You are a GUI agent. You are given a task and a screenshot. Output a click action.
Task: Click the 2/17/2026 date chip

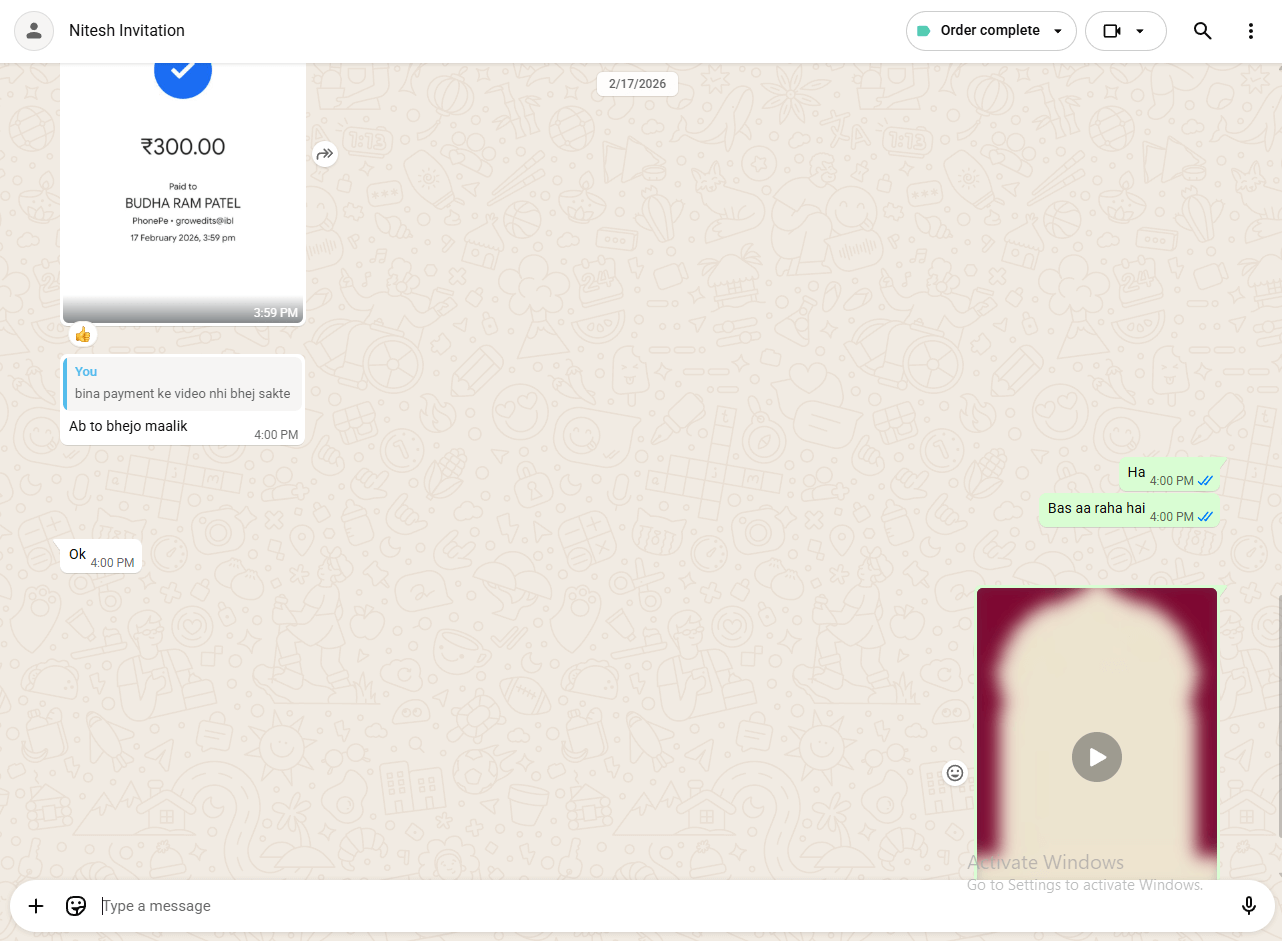pos(637,84)
